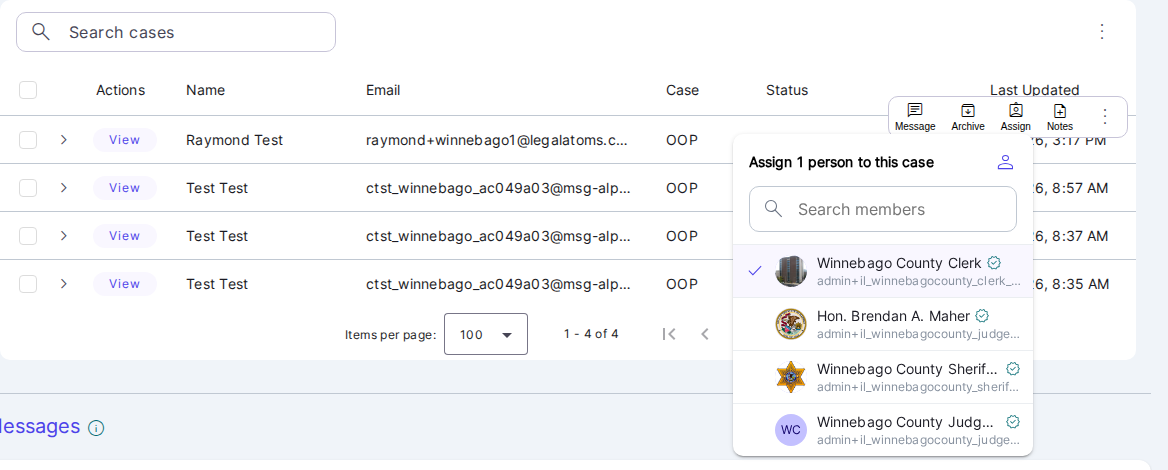
Task: Open the table options three-dot menu
Action: click(x=1102, y=31)
